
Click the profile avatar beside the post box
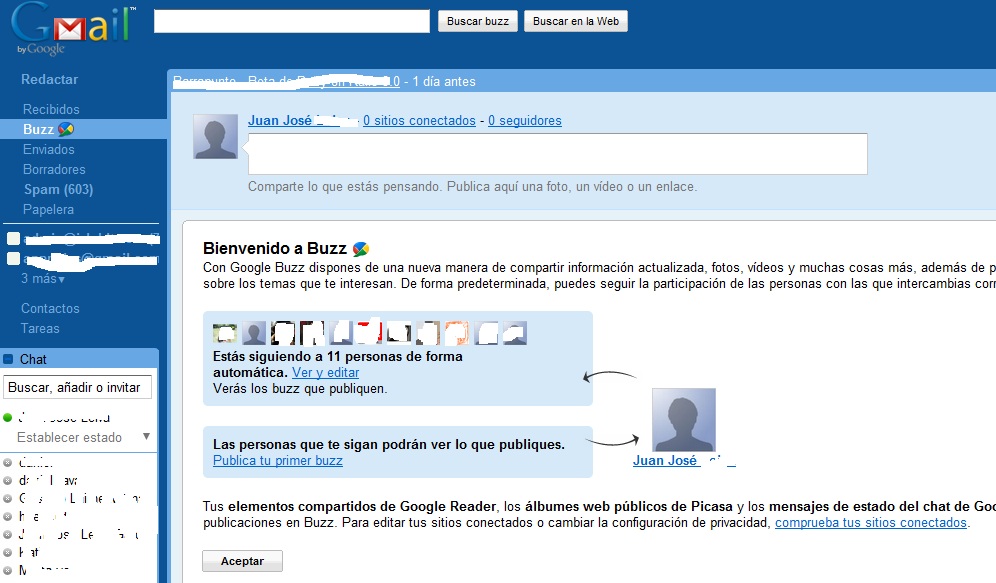(x=215, y=137)
